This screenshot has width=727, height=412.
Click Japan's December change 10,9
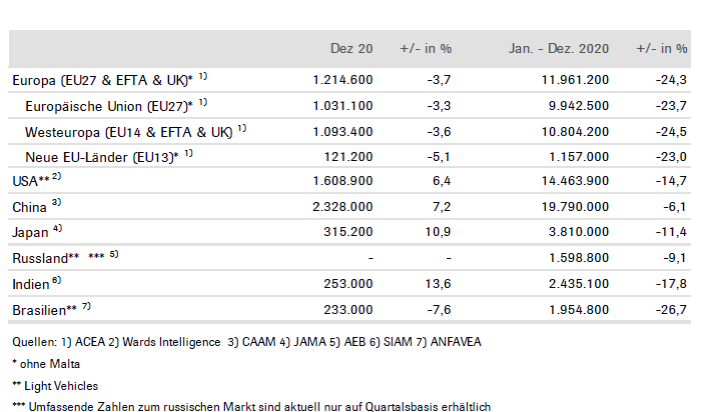point(438,232)
